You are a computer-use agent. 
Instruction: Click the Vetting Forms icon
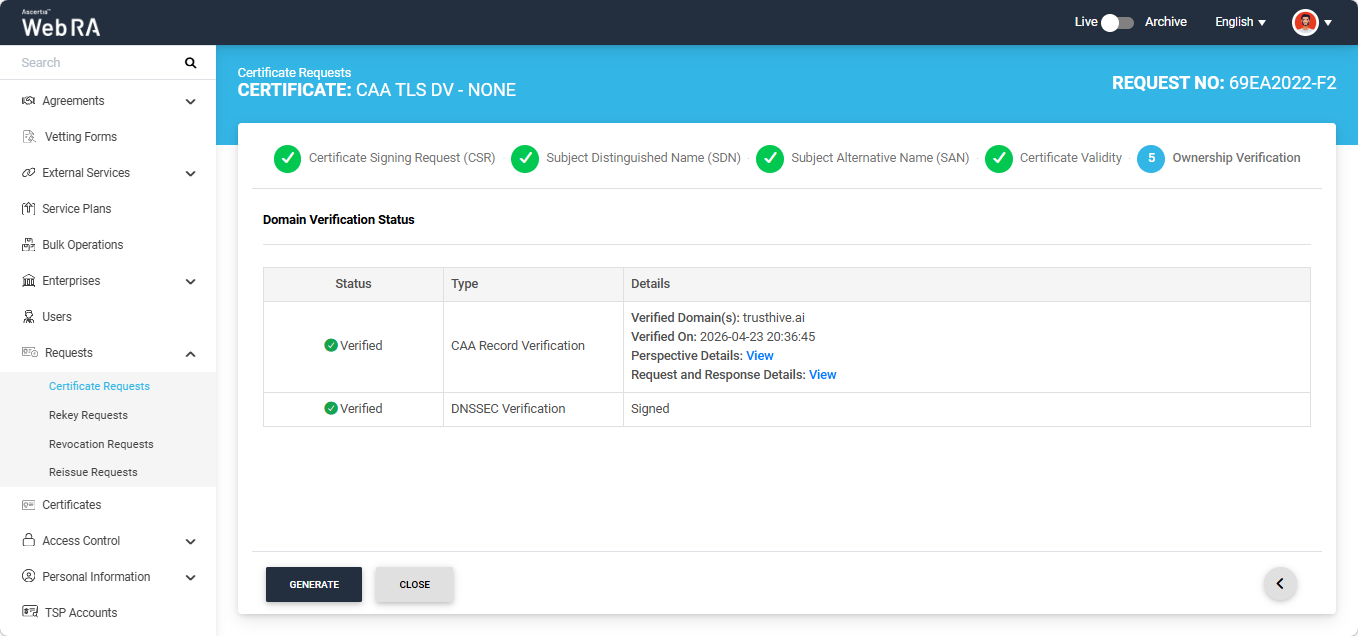tap(29, 137)
